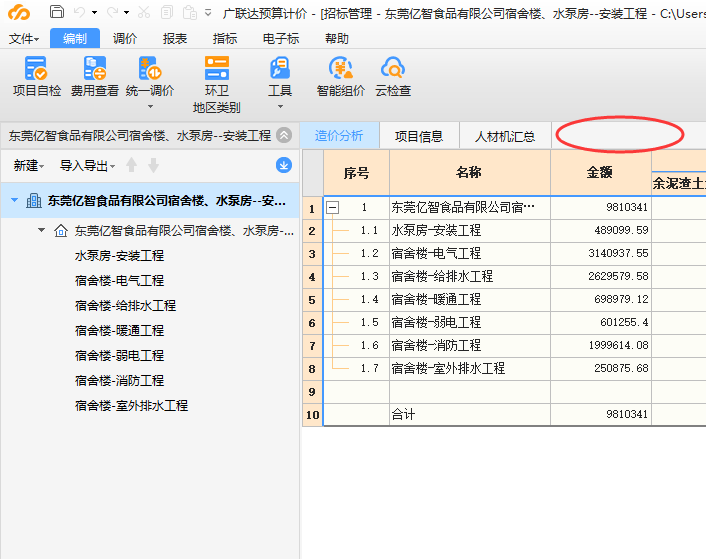Open the 新建 dropdown button

coord(29,166)
